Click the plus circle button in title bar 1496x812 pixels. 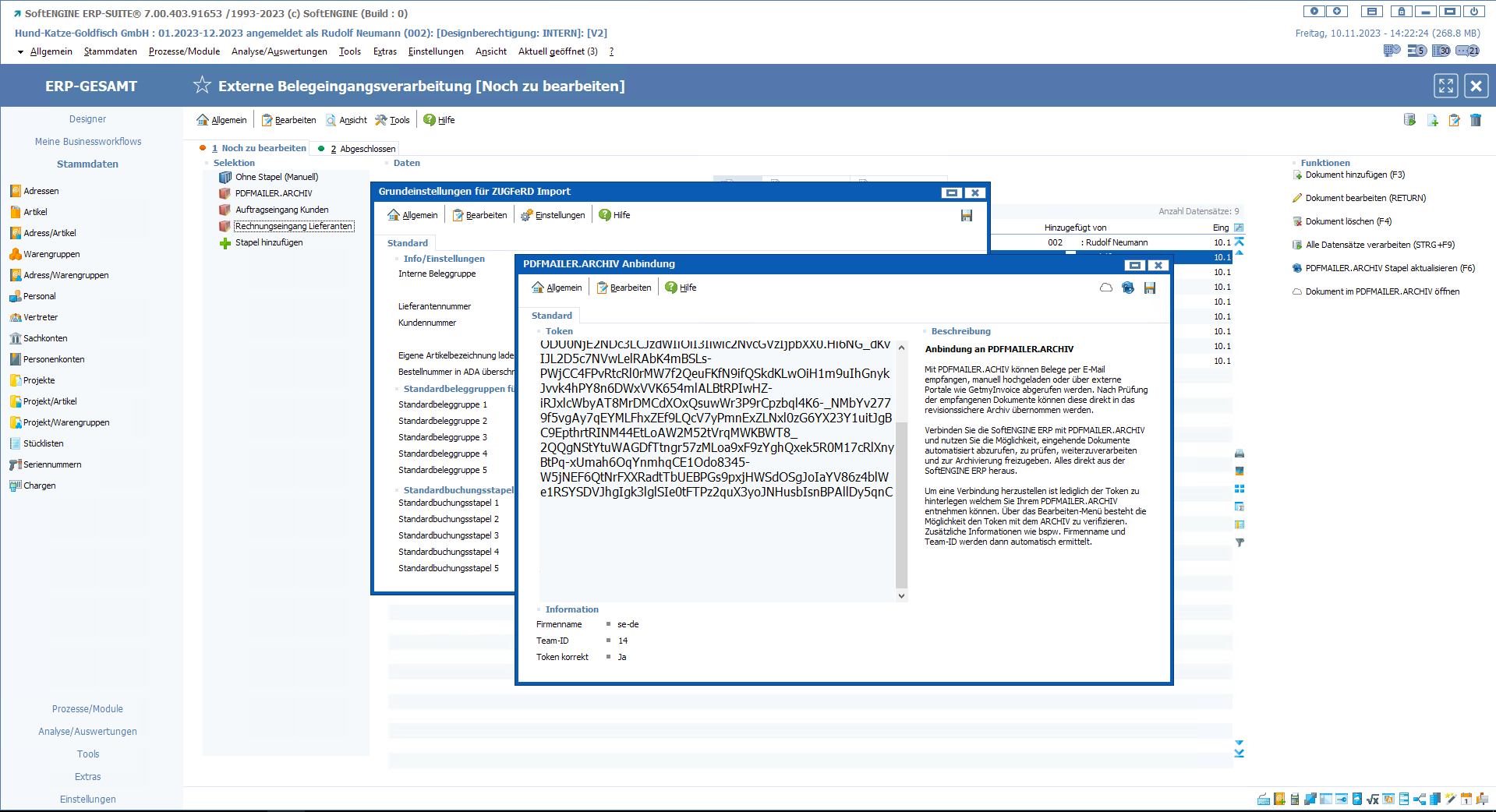(1338, 12)
